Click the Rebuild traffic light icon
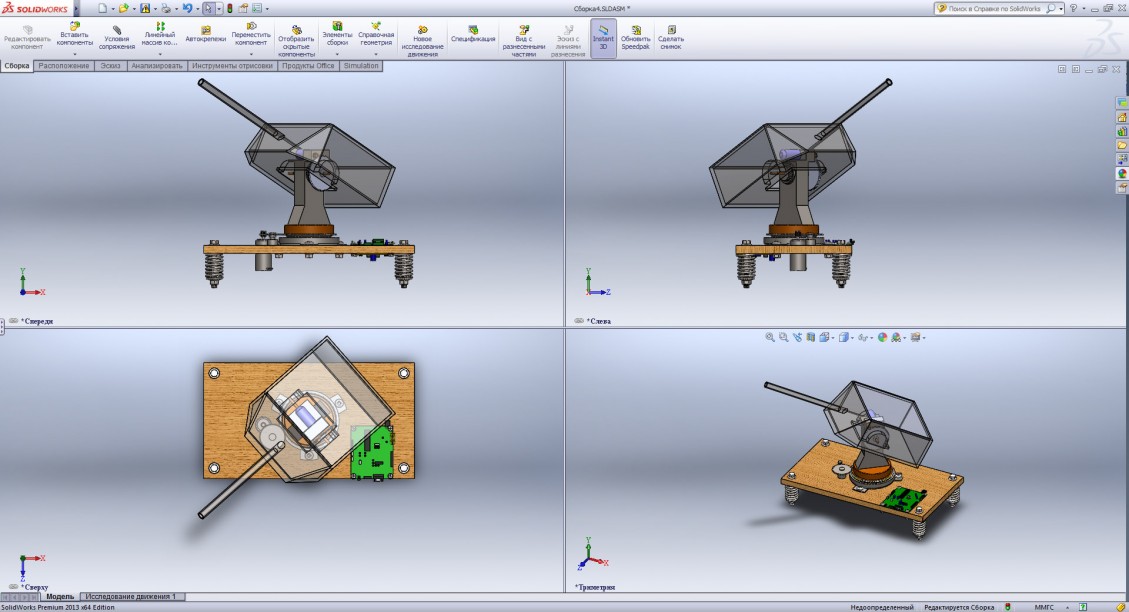1129x612 pixels. pos(230,9)
